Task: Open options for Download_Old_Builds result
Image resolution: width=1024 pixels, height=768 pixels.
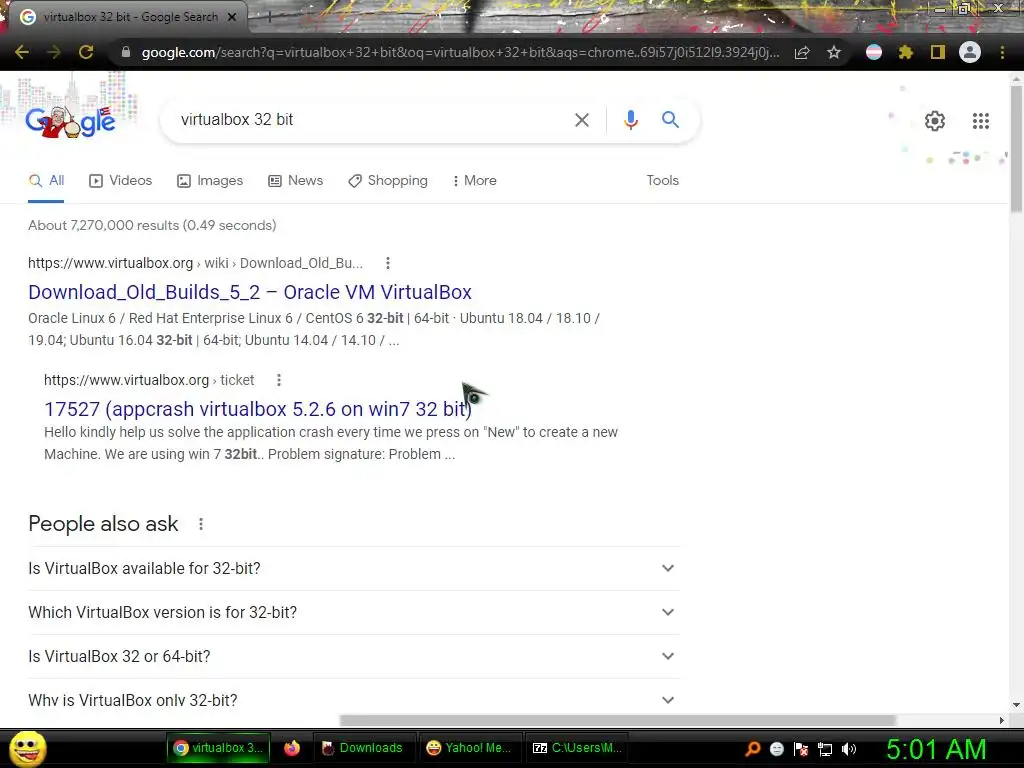Action: (388, 263)
